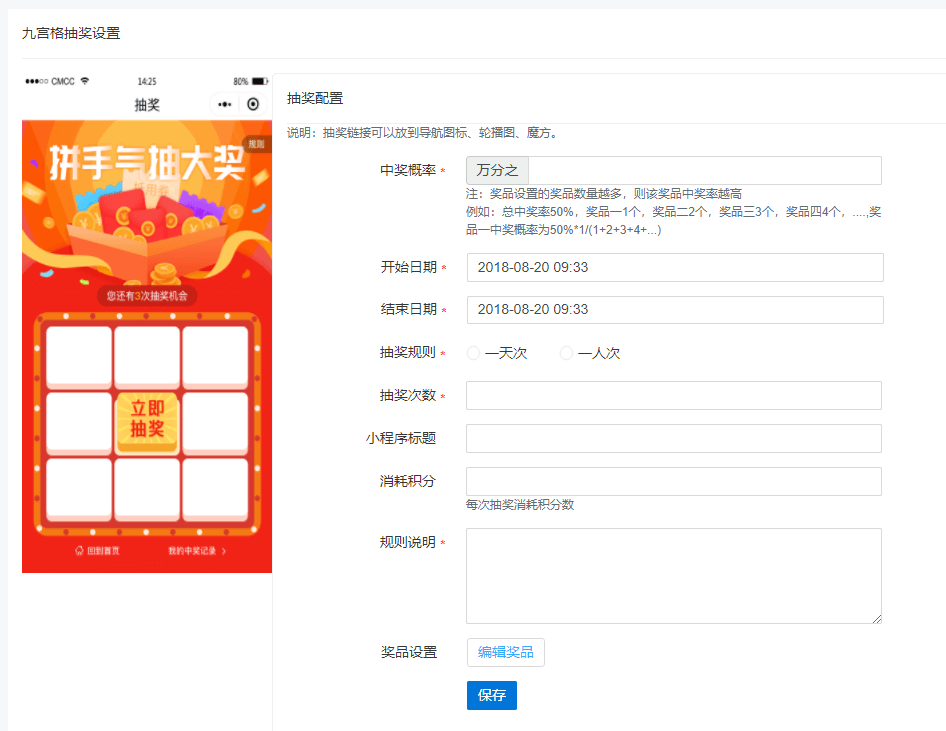
Task: Select the 一天次 lottery rule option
Action: point(472,352)
